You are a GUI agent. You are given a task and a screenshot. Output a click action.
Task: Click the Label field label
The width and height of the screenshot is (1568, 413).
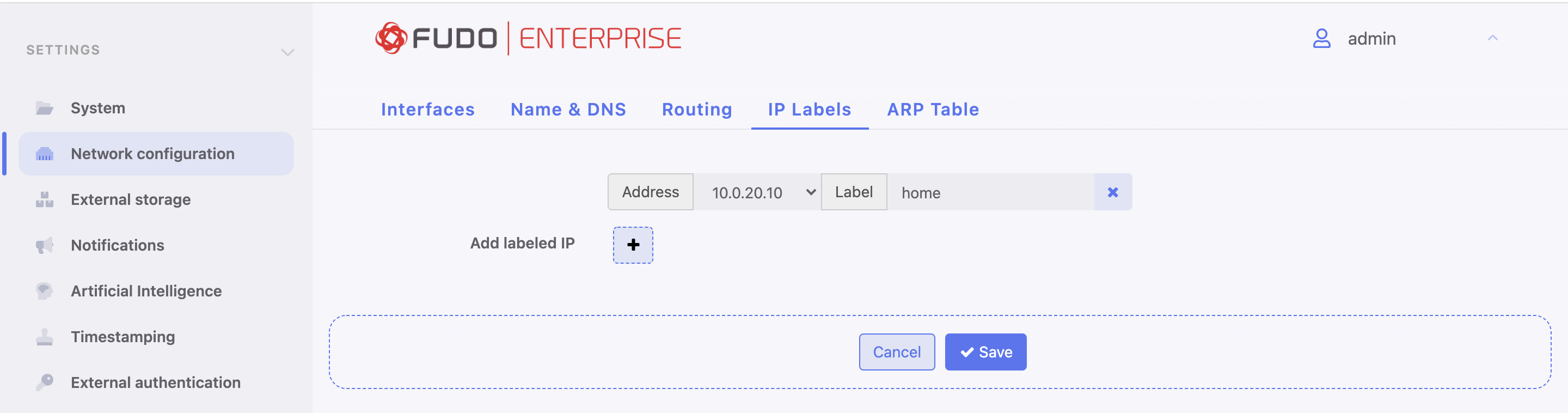click(854, 192)
